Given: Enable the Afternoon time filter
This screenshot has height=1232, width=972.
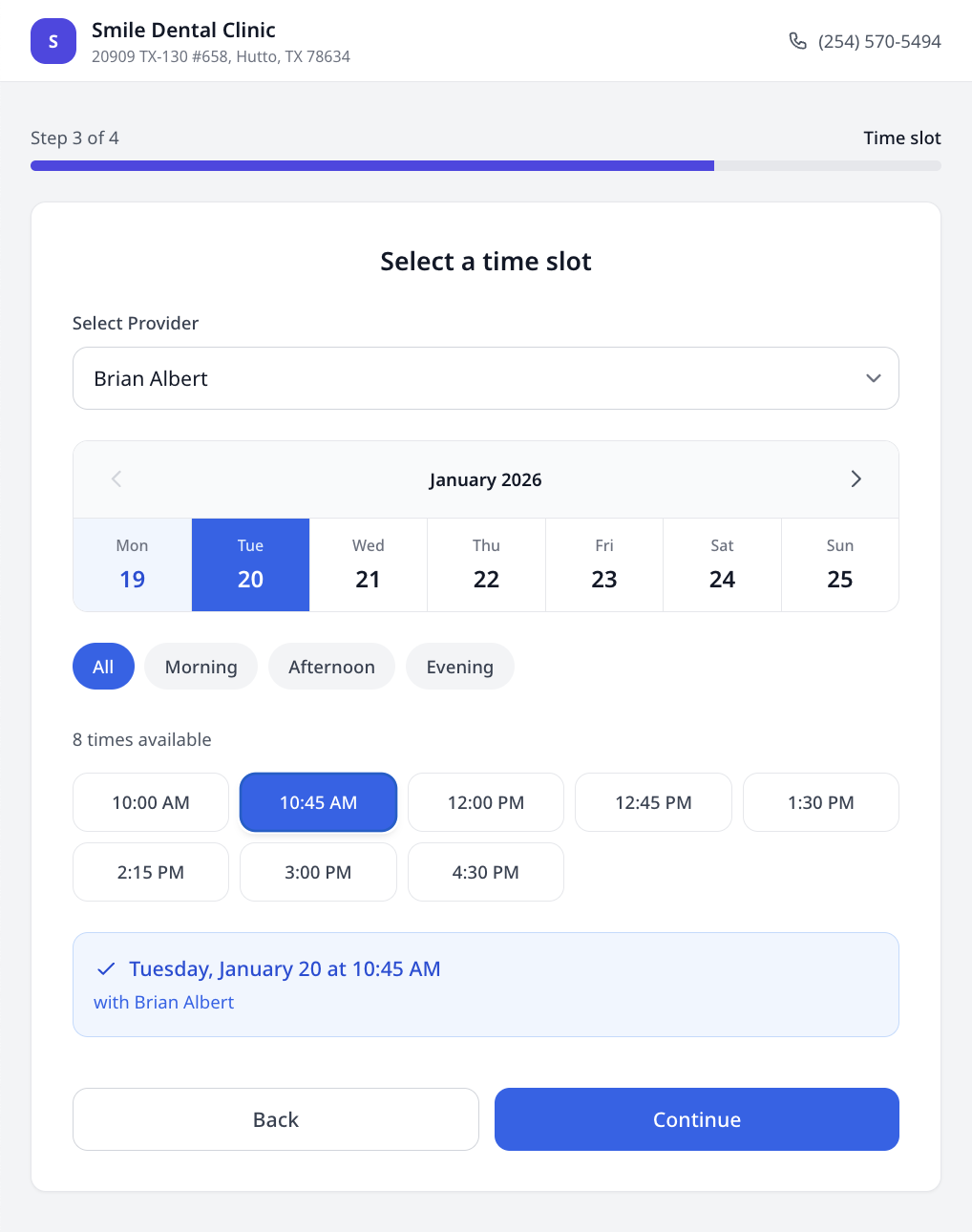Looking at the screenshot, I should 331,666.
